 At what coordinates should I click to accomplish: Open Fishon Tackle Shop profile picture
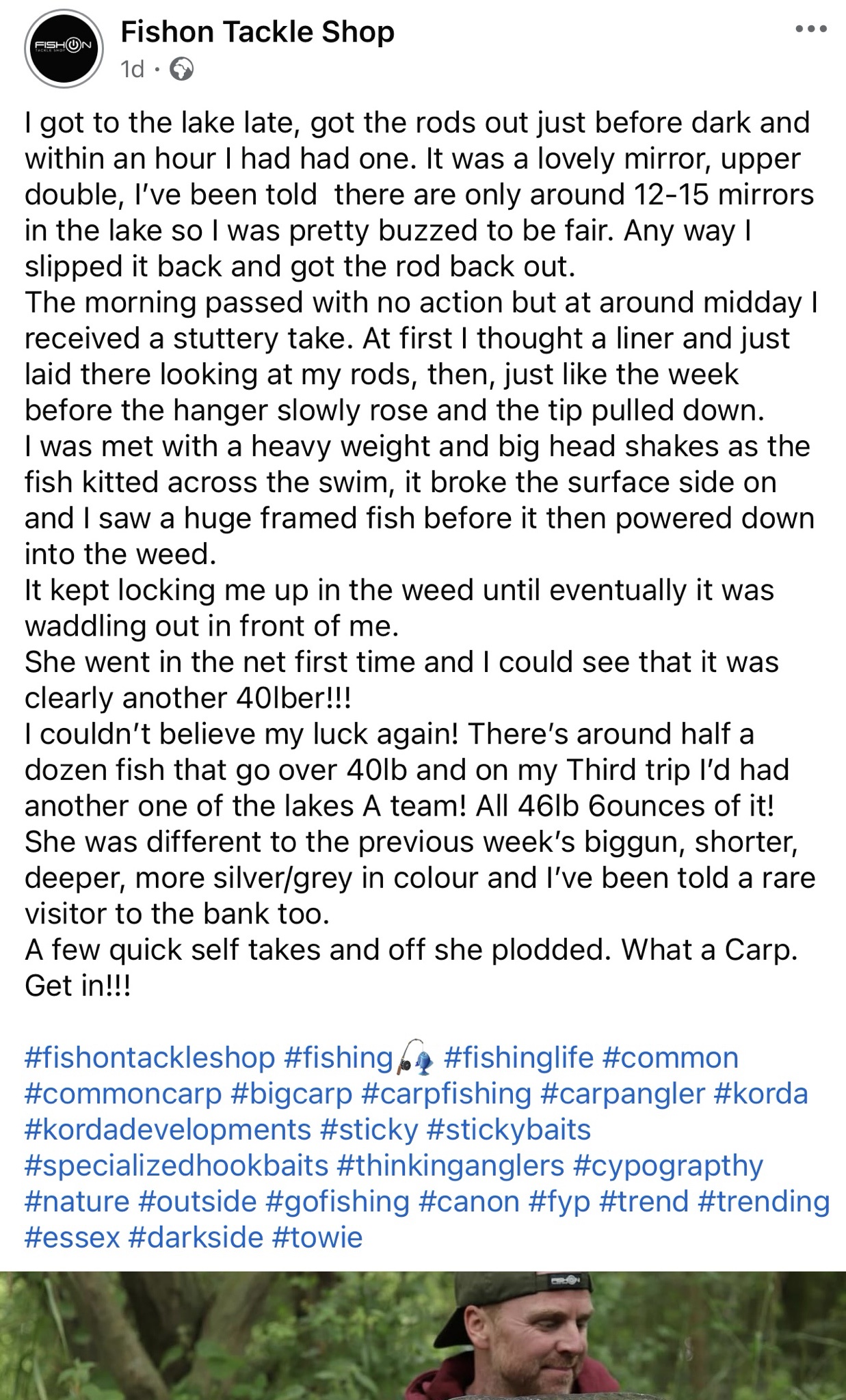(64, 48)
